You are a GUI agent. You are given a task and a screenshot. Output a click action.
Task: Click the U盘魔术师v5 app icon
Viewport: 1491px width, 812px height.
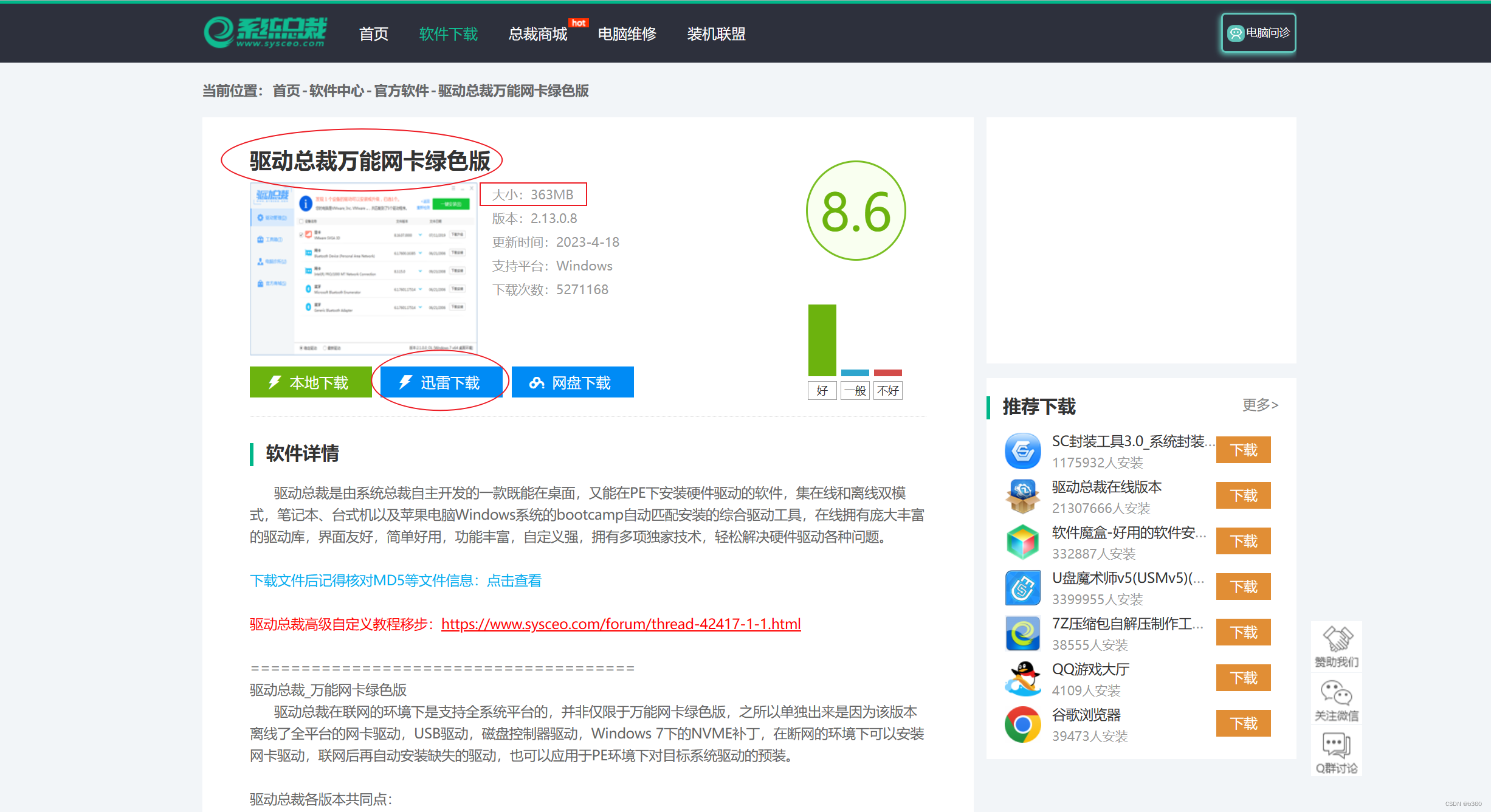(x=1022, y=588)
